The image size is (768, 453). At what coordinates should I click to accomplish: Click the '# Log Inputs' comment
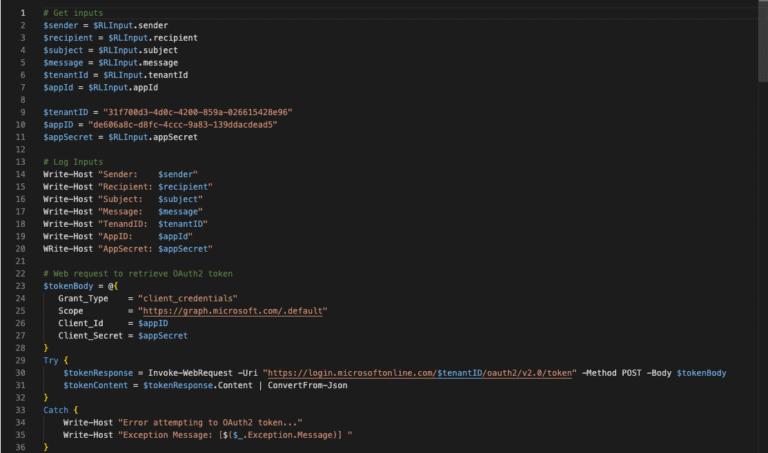(x=73, y=161)
